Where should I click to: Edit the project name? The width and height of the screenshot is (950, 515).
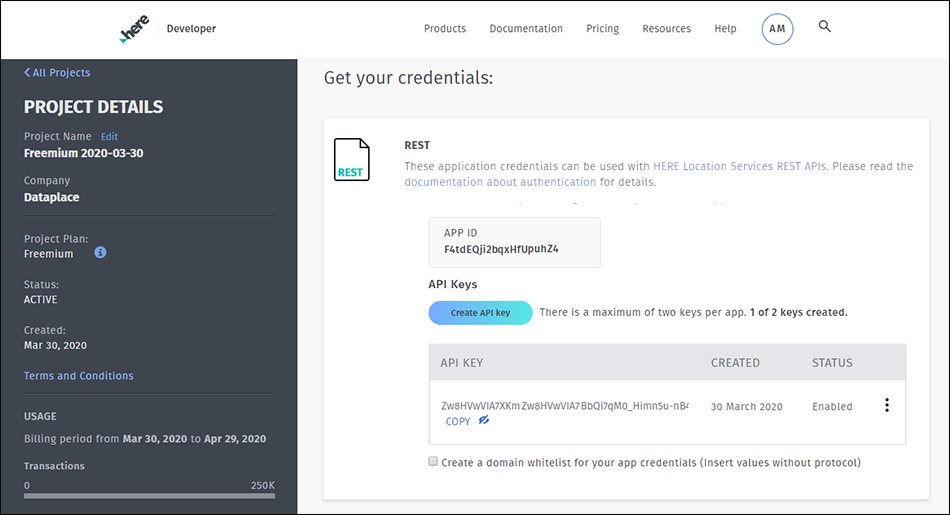click(110, 136)
